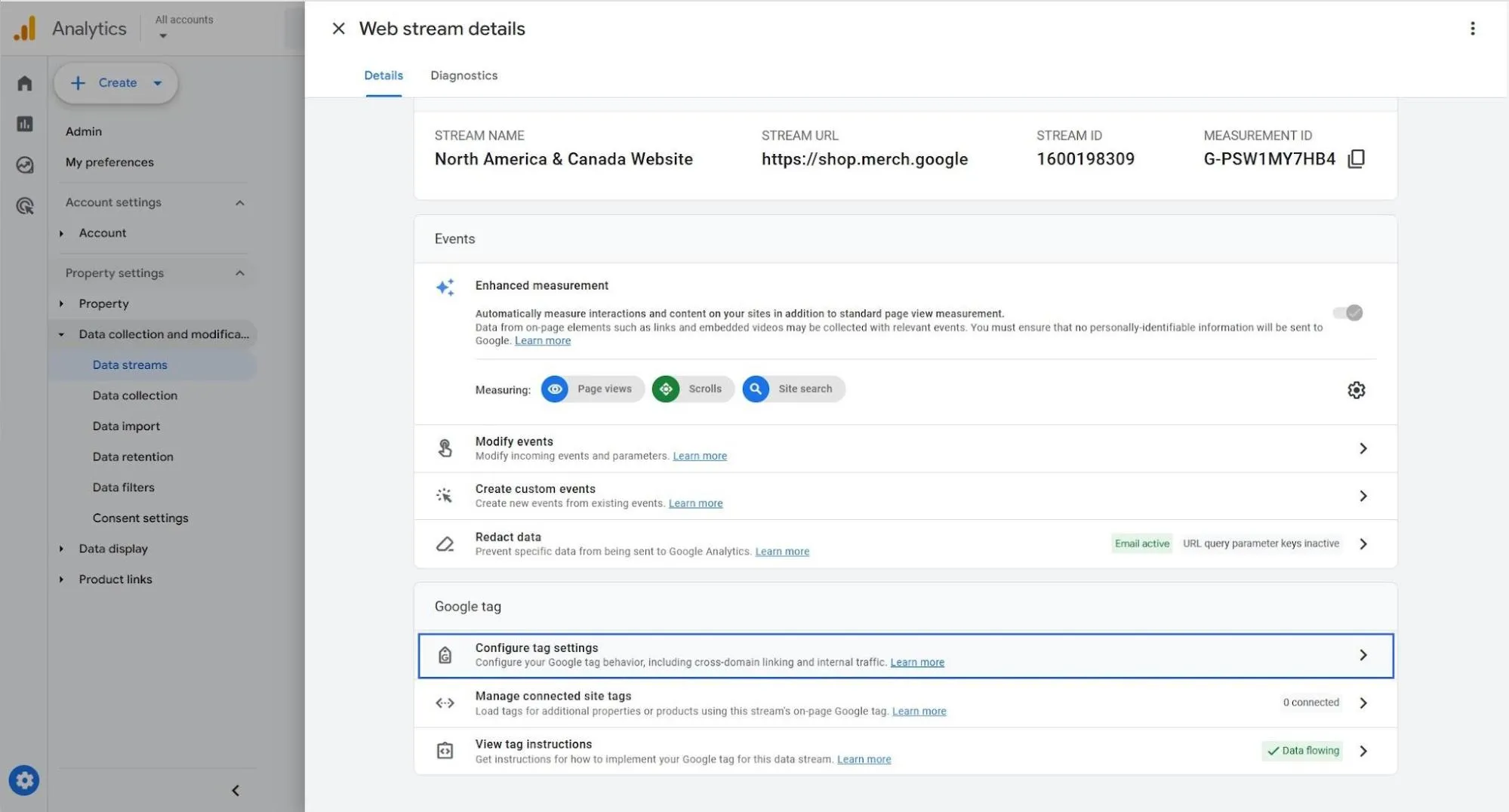Click the Configure tag settings tag icon

pyautogui.click(x=445, y=655)
